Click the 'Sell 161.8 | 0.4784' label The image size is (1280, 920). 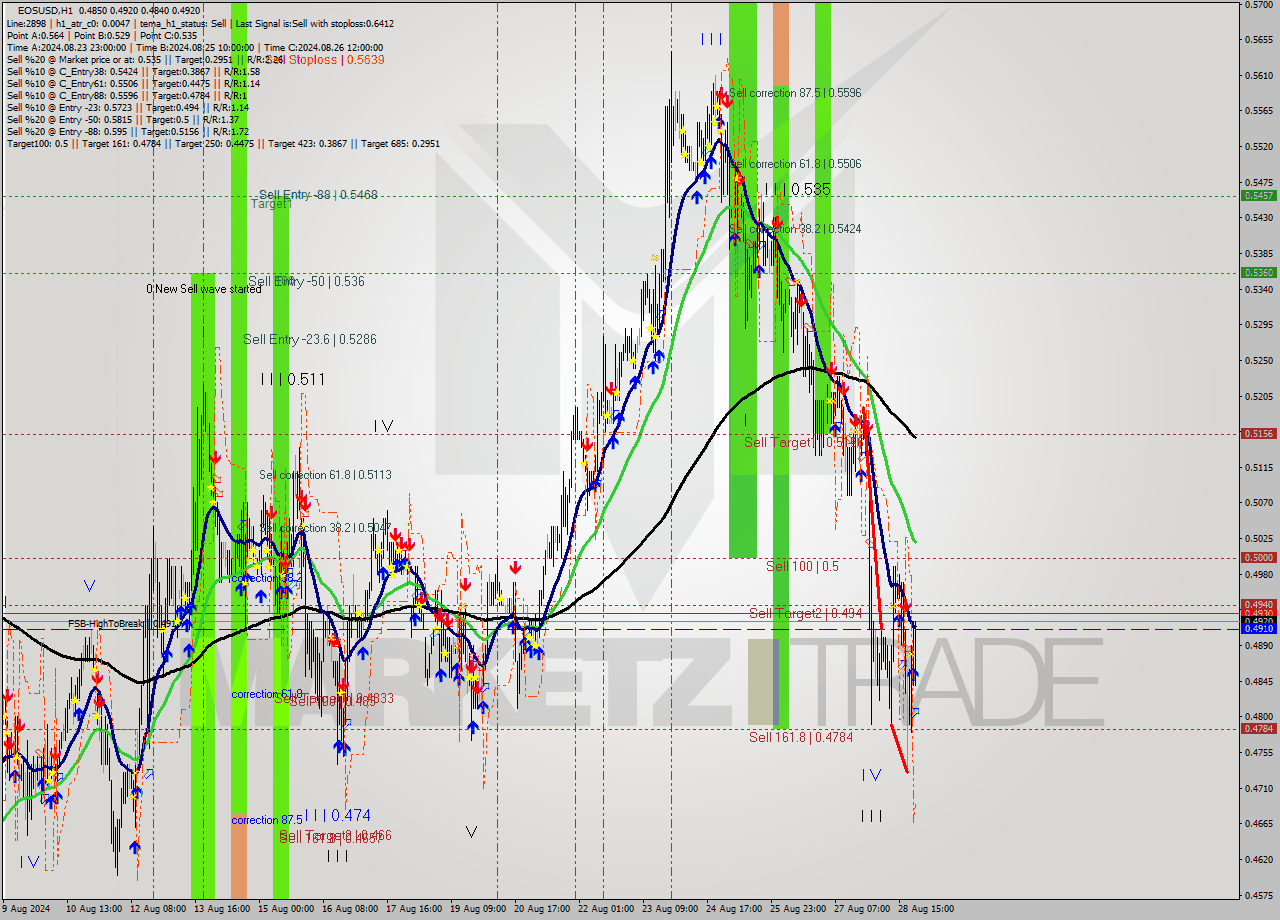click(801, 737)
